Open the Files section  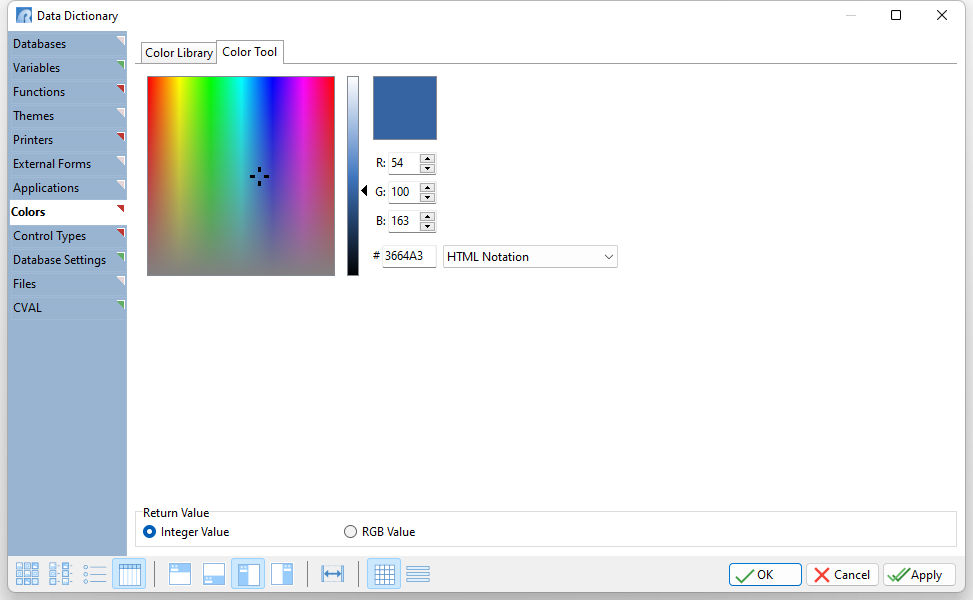(x=68, y=284)
